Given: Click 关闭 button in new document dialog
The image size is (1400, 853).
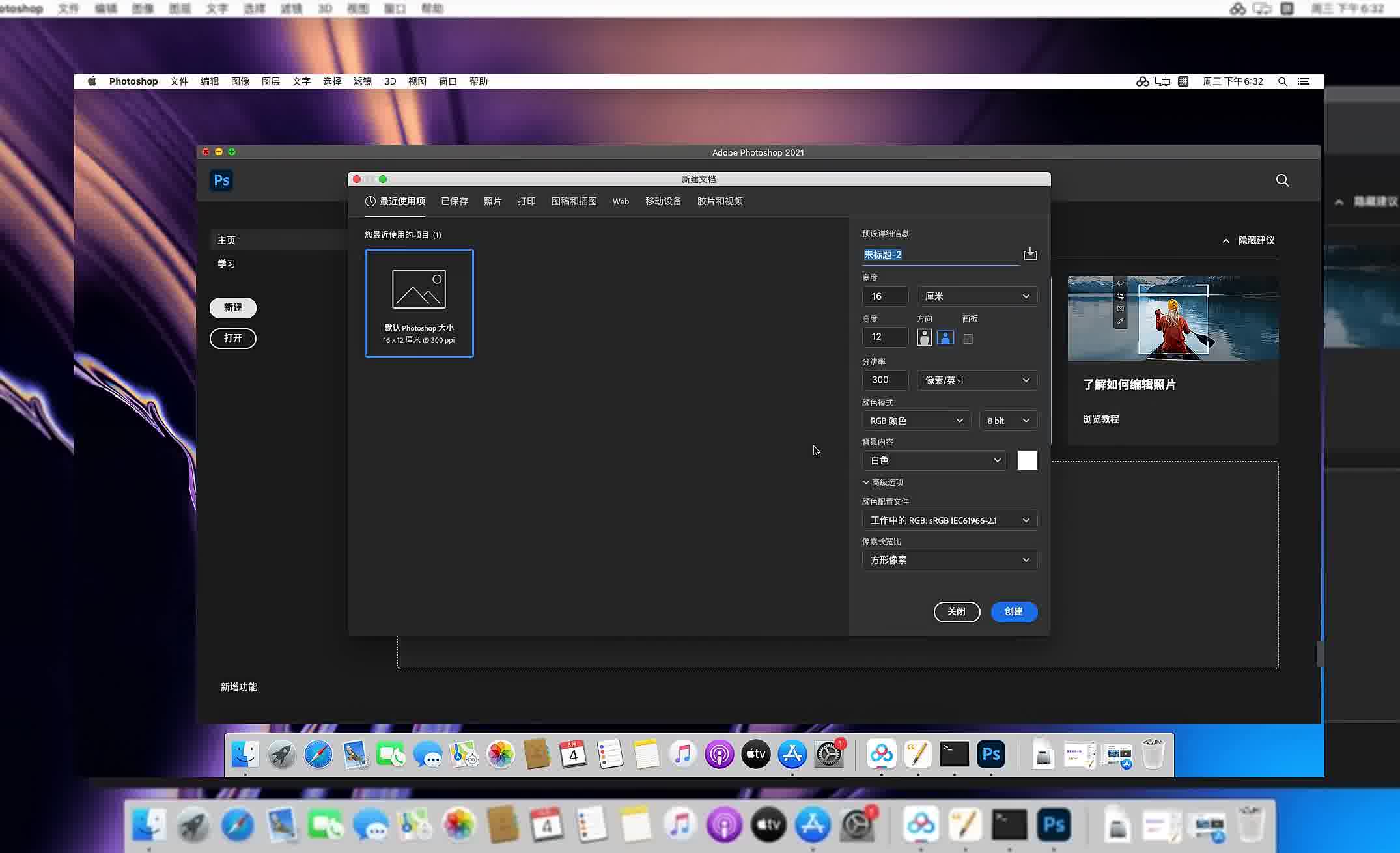Looking at the screenshot, I should (x=957, y=611).
